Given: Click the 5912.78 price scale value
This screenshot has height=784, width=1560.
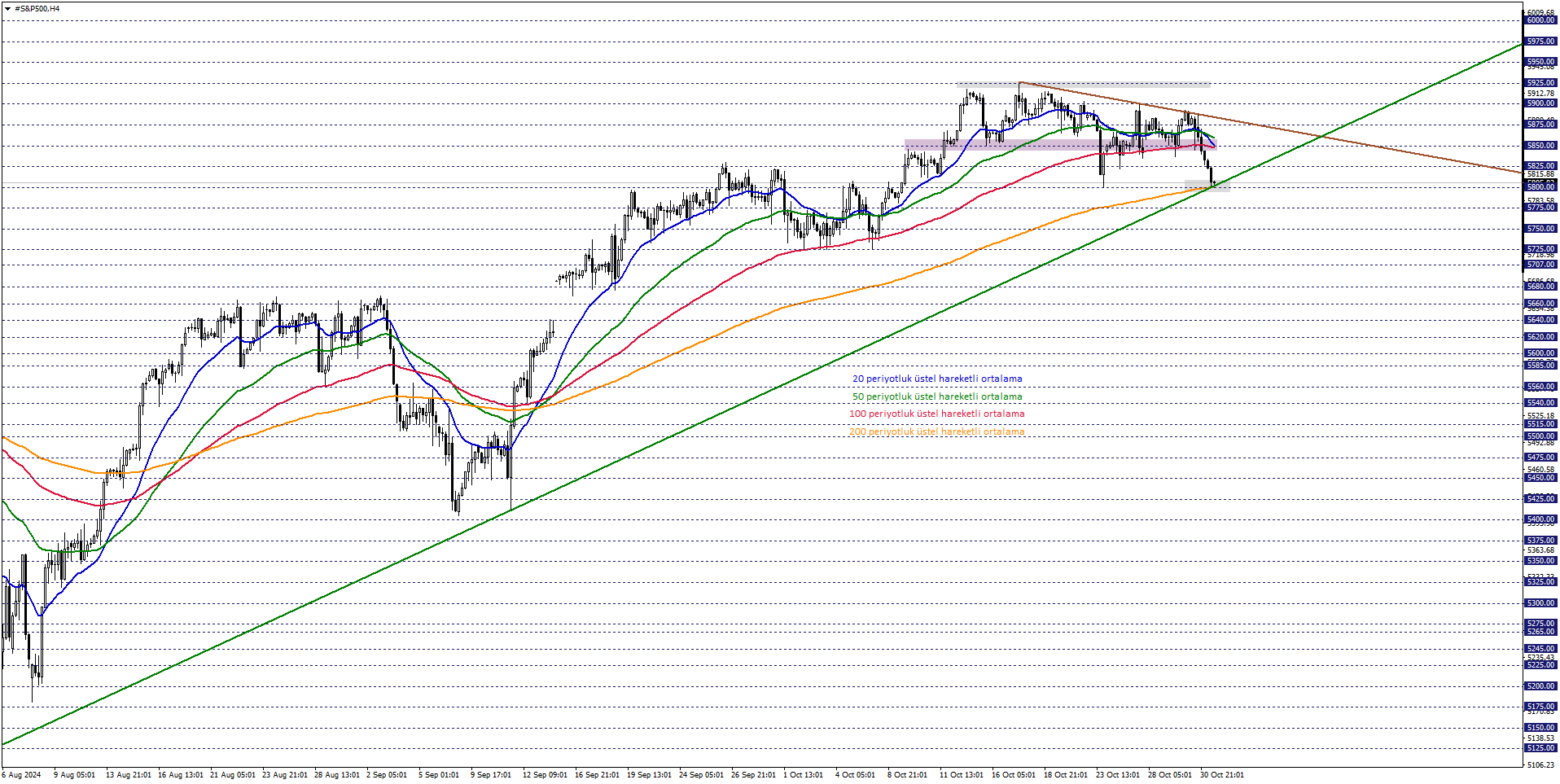Looking at the screenshot, I should tap(1540, 94).
